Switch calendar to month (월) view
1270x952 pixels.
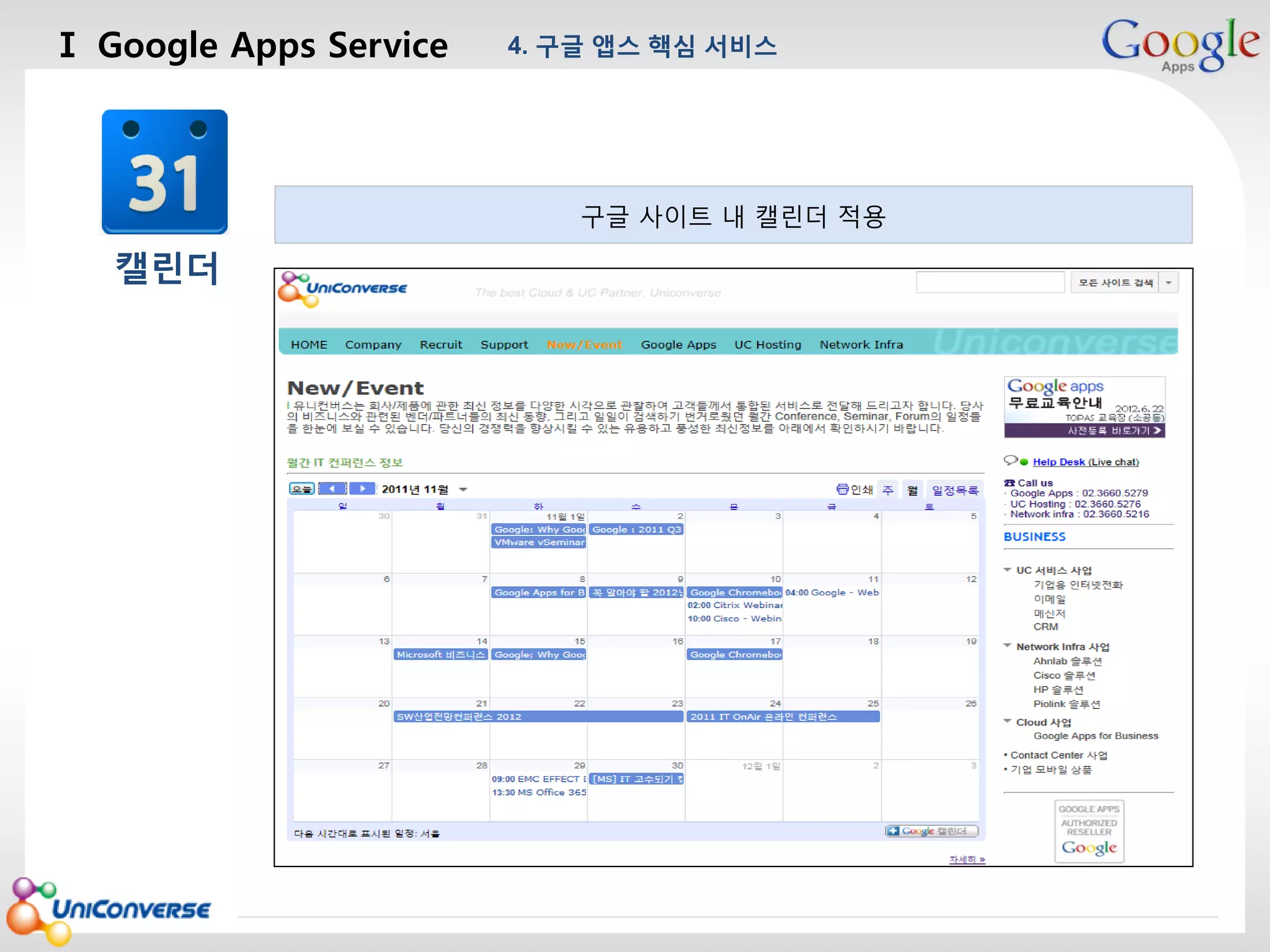pyautogui.click(x=912, y=490)
